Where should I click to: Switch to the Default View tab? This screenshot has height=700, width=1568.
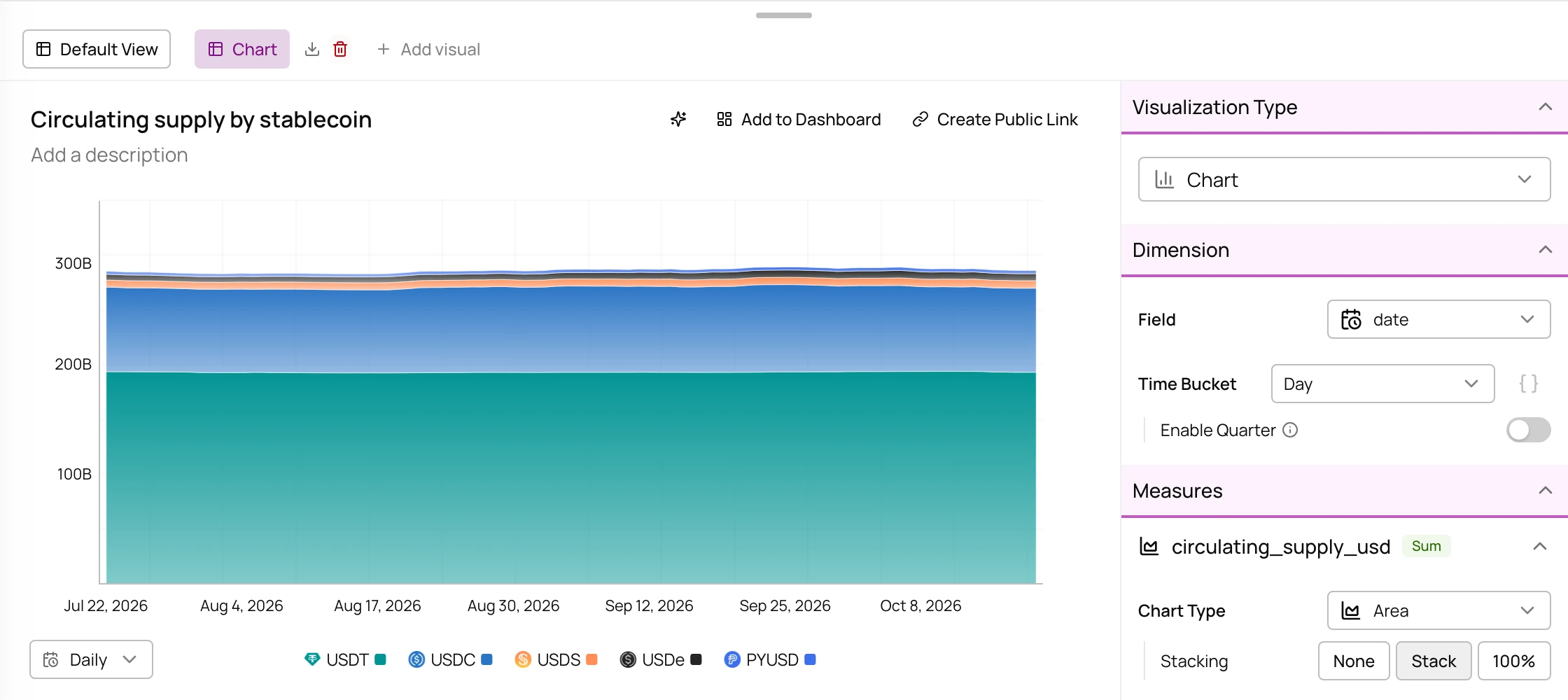(97, 49)
